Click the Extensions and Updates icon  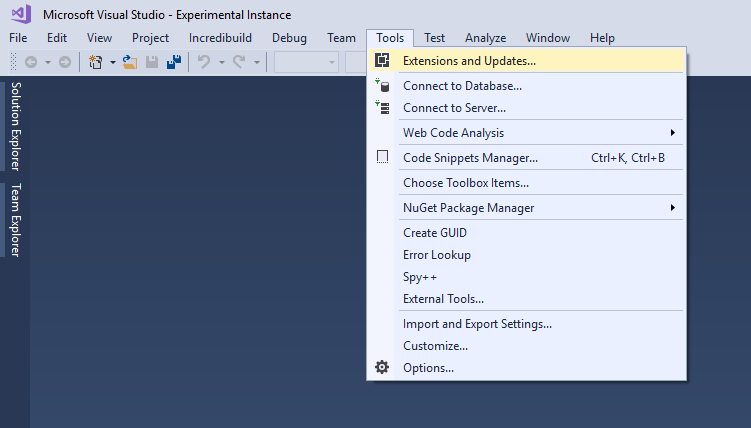(382, 60)
